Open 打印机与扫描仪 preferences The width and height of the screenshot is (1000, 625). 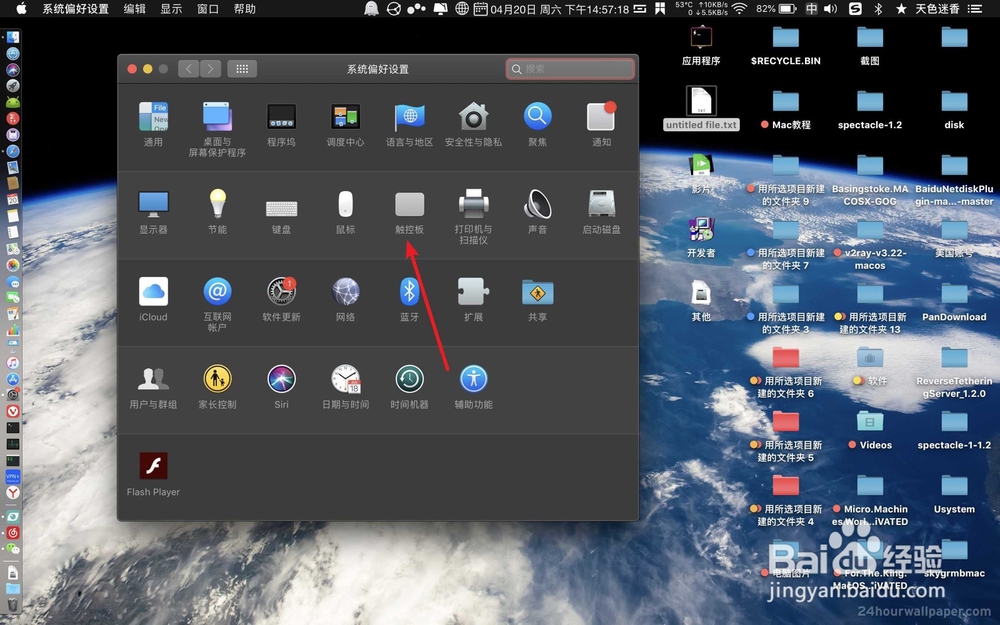(x=473, y=216)
